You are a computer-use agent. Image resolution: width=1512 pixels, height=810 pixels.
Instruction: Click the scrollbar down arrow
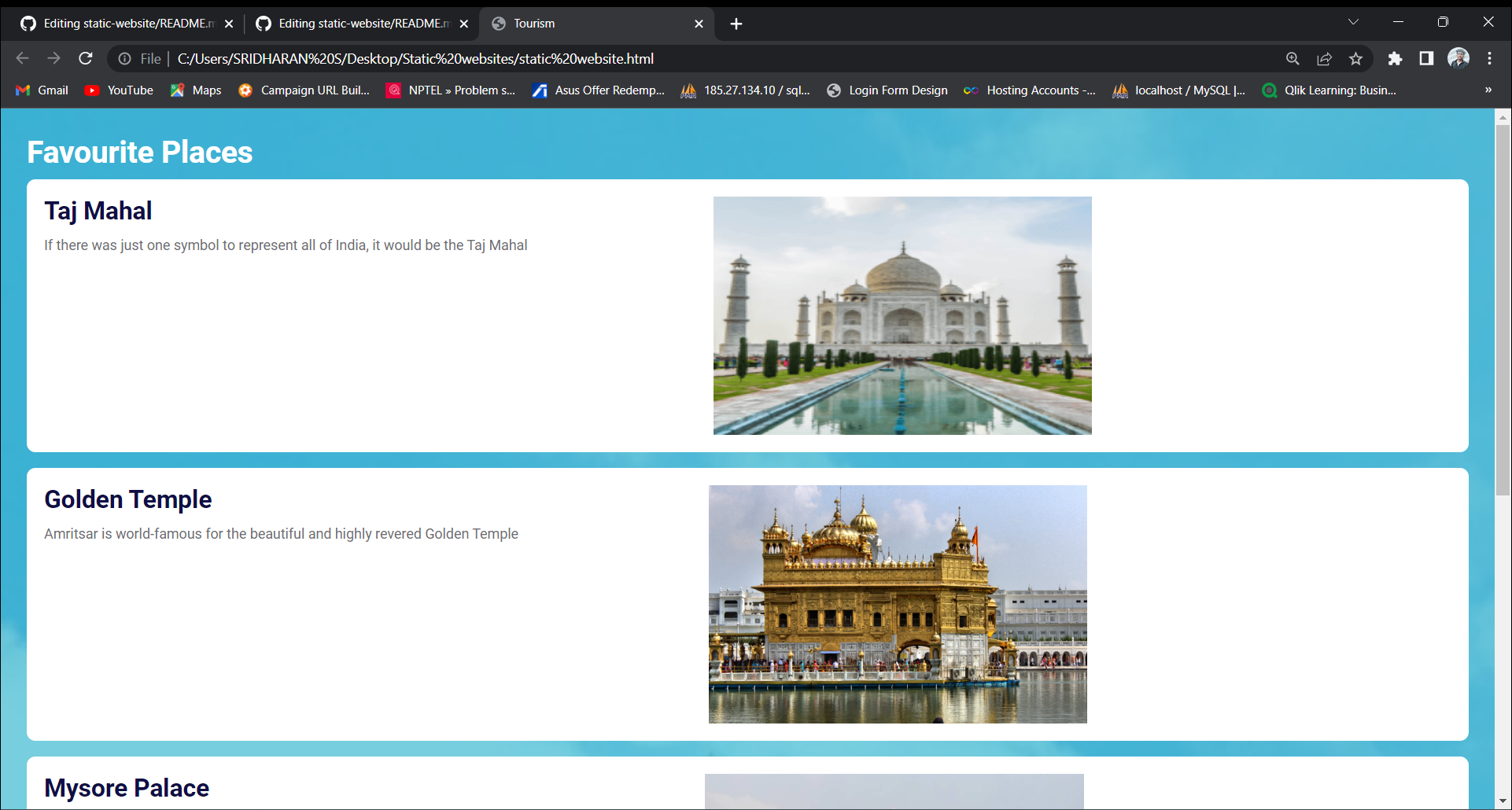(1503, 801)
